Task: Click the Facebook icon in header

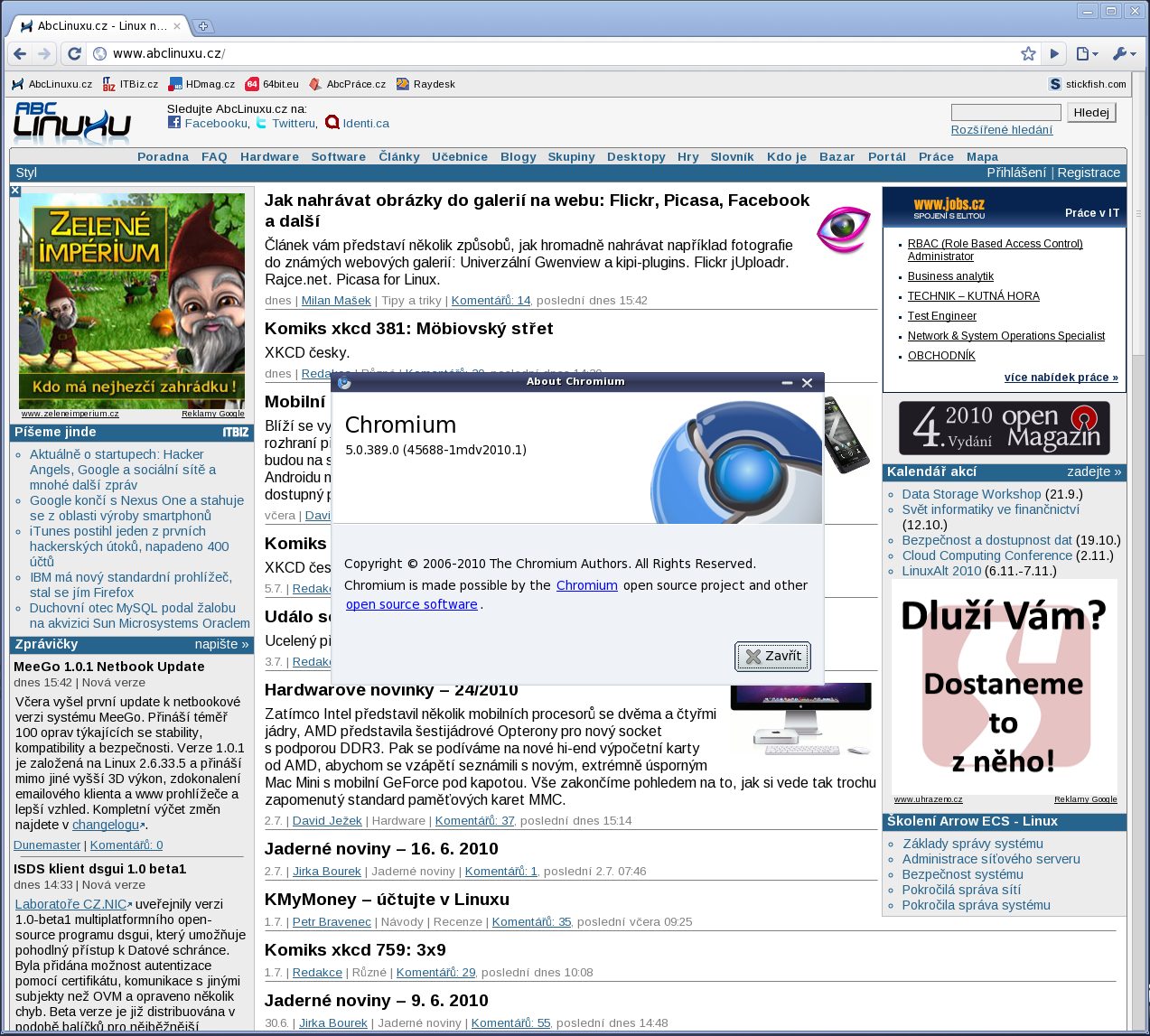Action: pos(174,123)
